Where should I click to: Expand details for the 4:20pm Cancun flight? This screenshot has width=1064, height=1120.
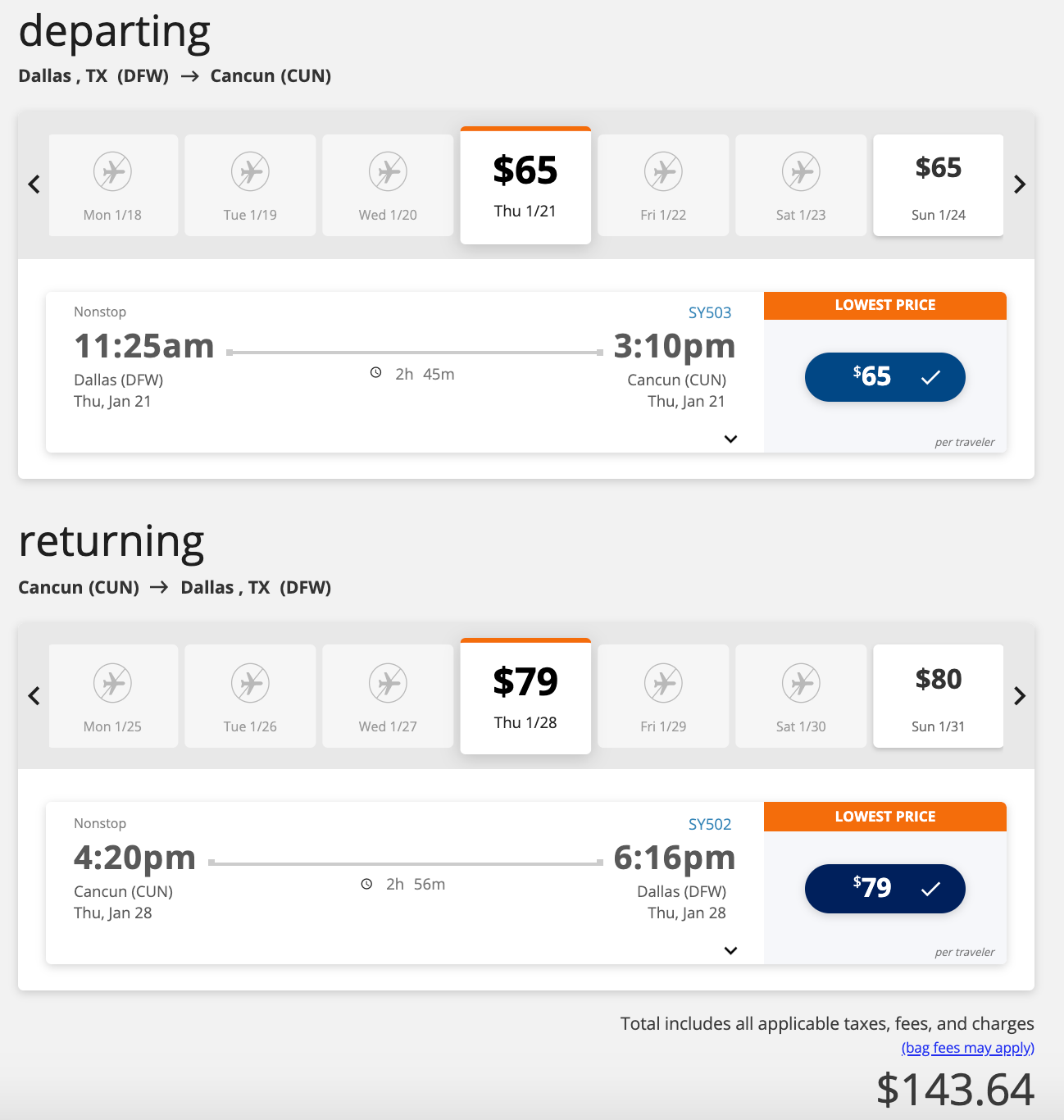pos(730,950)
